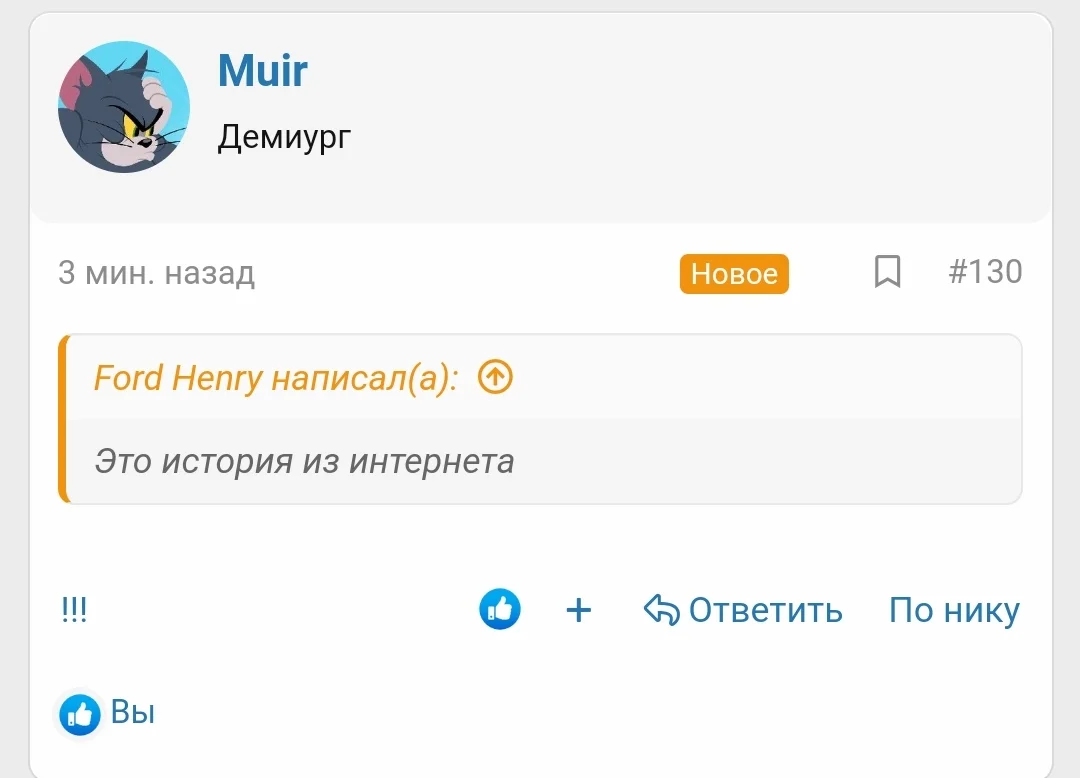Click the orange "Новое" badge
The image size is (1080, 778).
point(734,274)
